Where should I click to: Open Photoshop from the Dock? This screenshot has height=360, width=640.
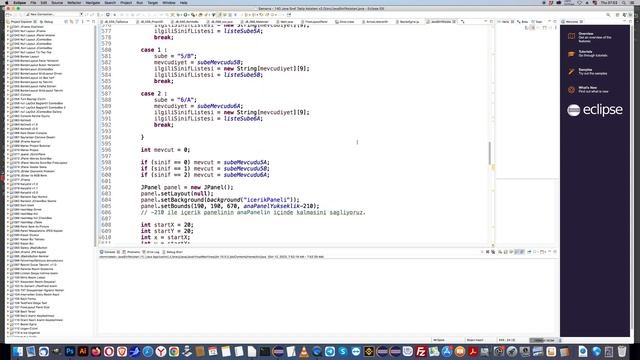pyautogui.click(x=70, y=351)
